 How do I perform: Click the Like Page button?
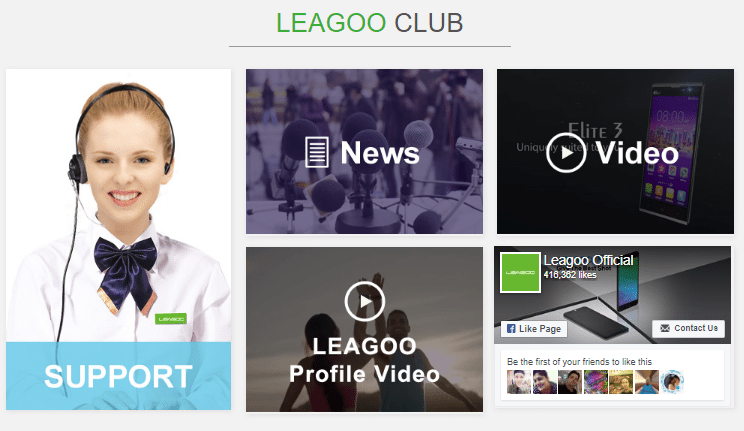[534, 328]
